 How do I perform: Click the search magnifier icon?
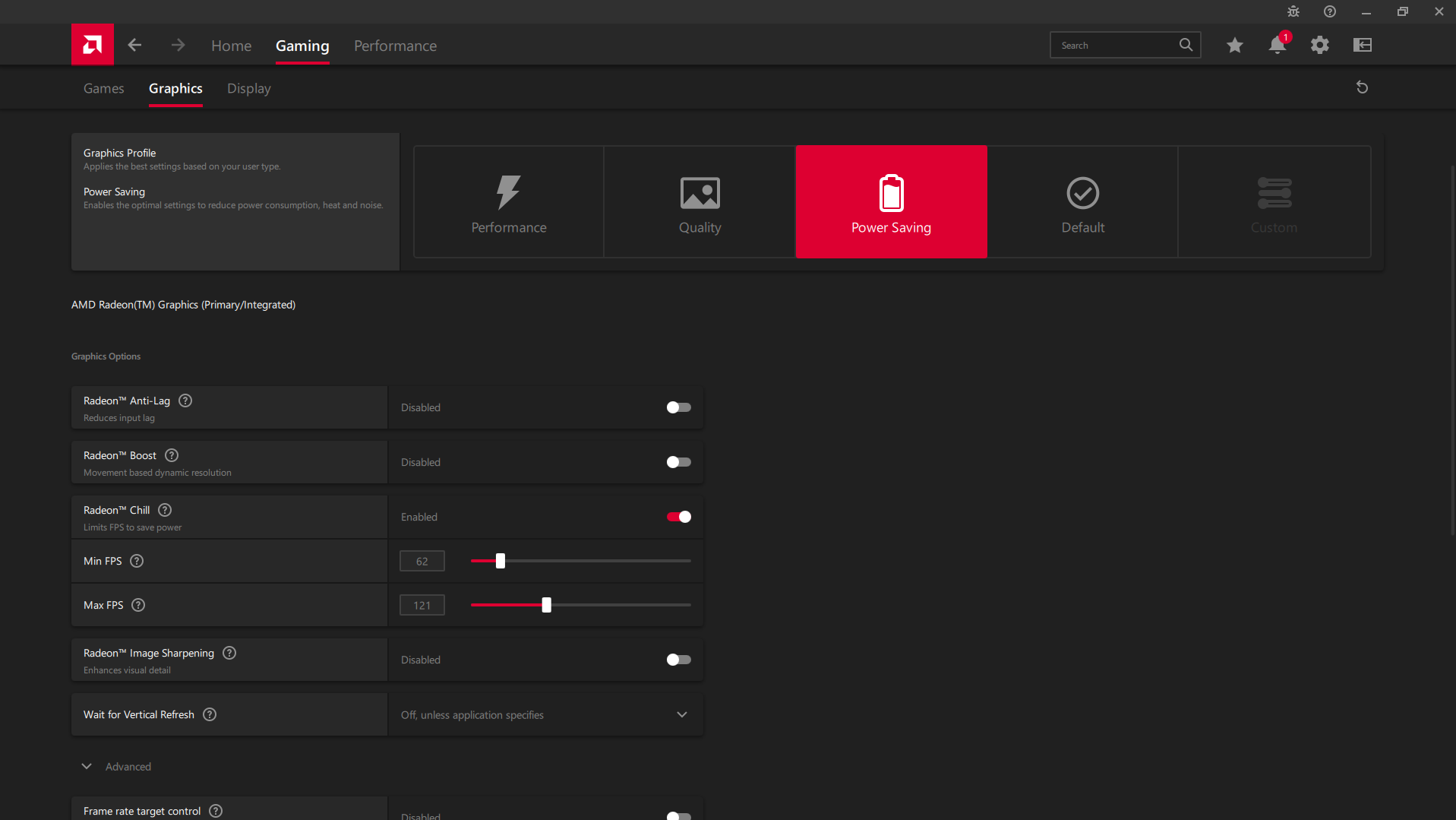point(1186,45)
